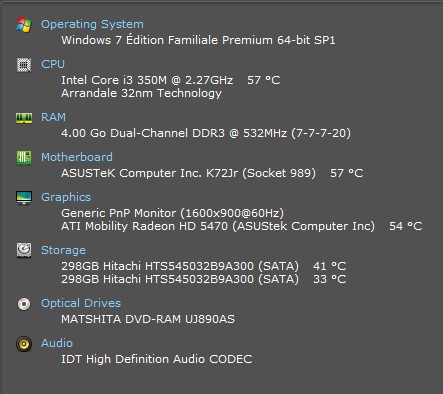Open the Optical Drives section heading

coord(81,303)
